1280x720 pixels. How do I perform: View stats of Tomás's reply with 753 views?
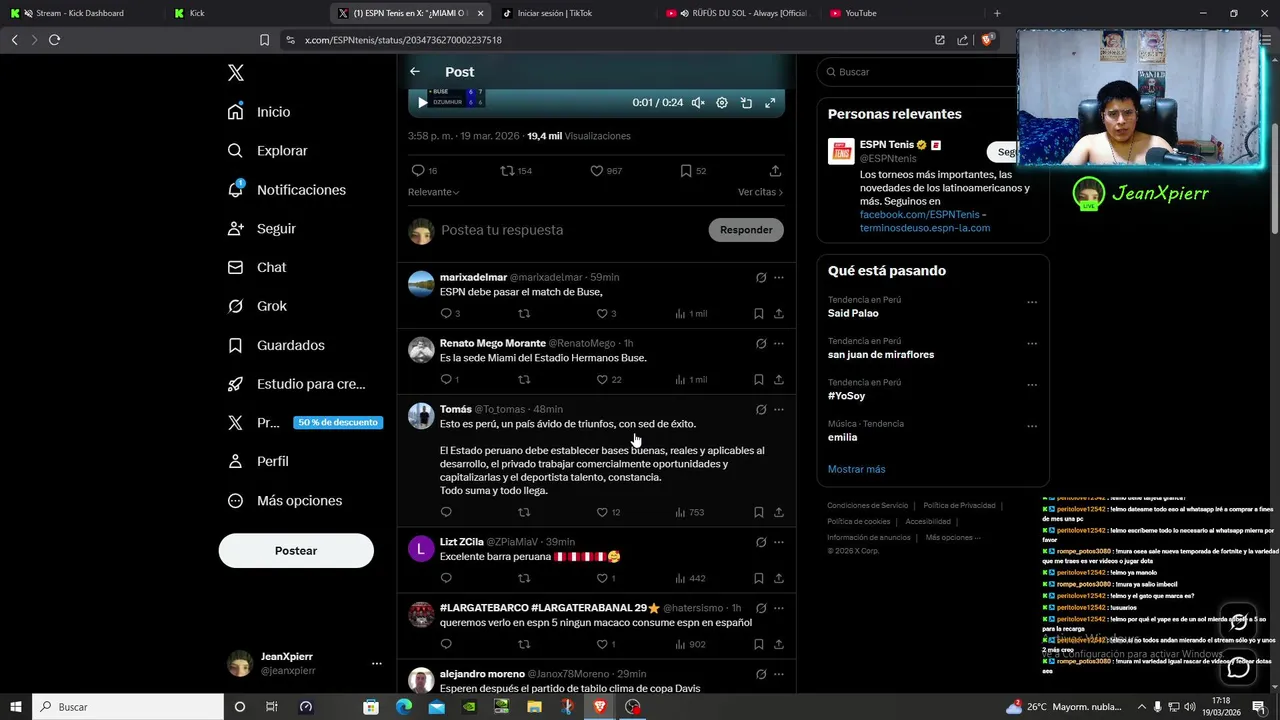pyautogui.click(x=689, y=512)
